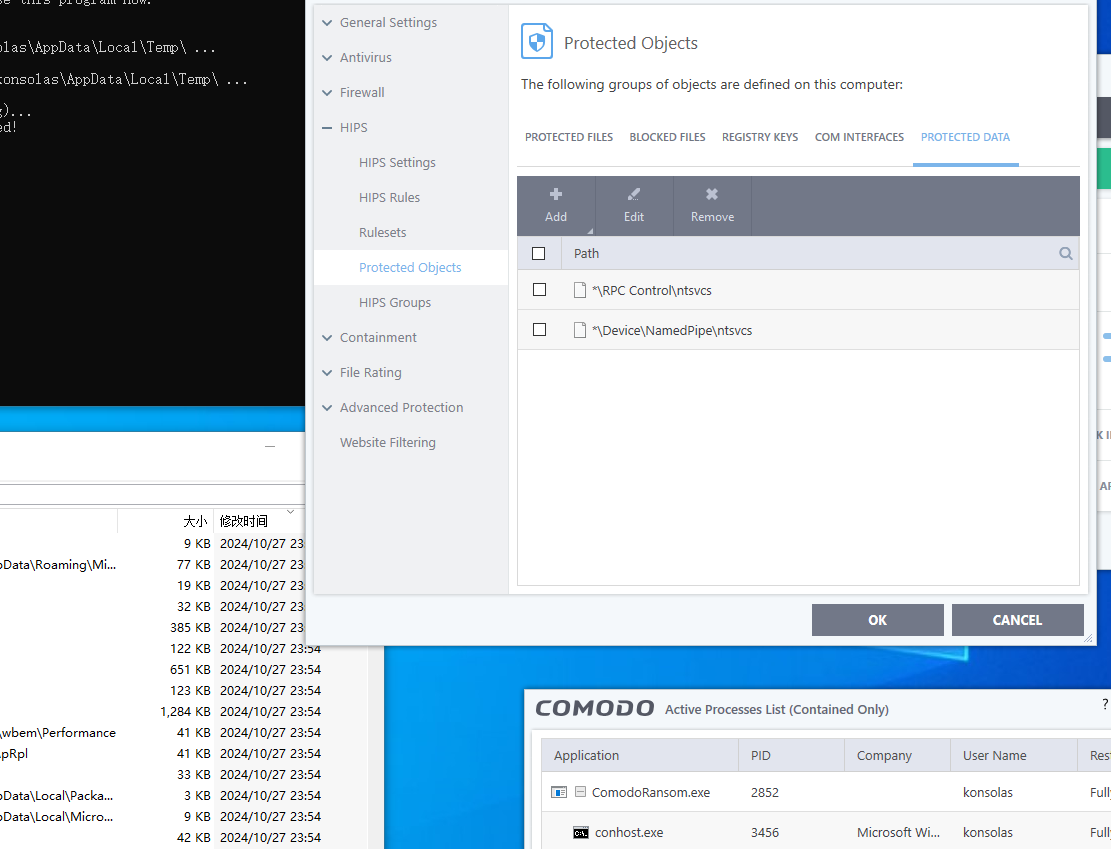Expand General Settings section
1111x849 pixels.
tap(327, 23)
